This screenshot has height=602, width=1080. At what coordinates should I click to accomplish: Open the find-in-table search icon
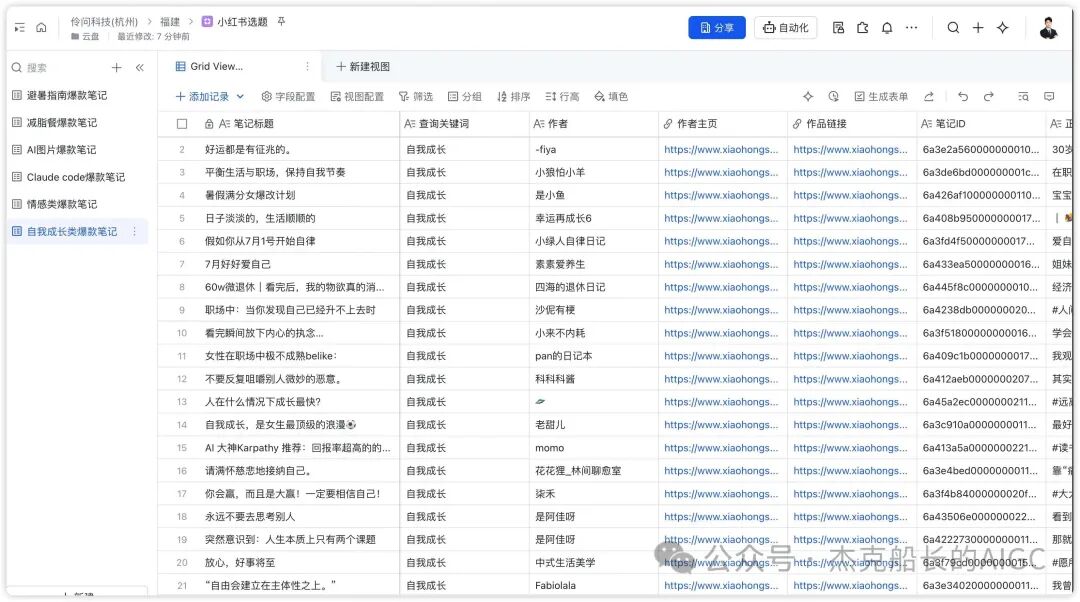1024,96
